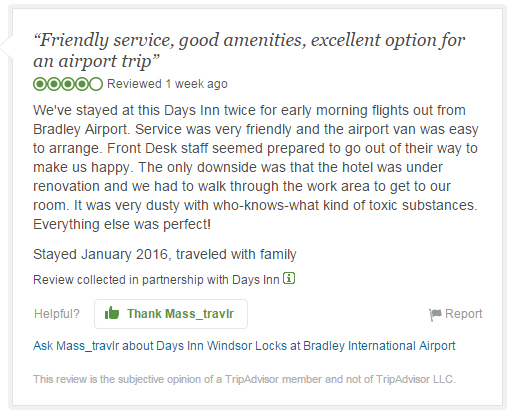Click the gray Report flag icon
512x417 pixels.
click(435, 314)
